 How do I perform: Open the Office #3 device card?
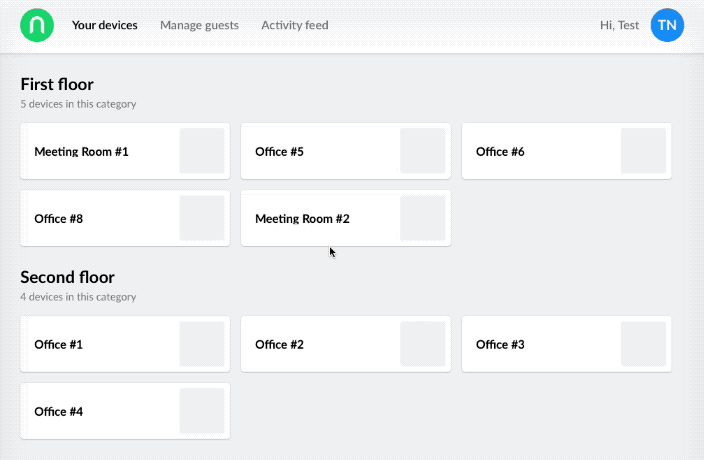pos(567,344)
